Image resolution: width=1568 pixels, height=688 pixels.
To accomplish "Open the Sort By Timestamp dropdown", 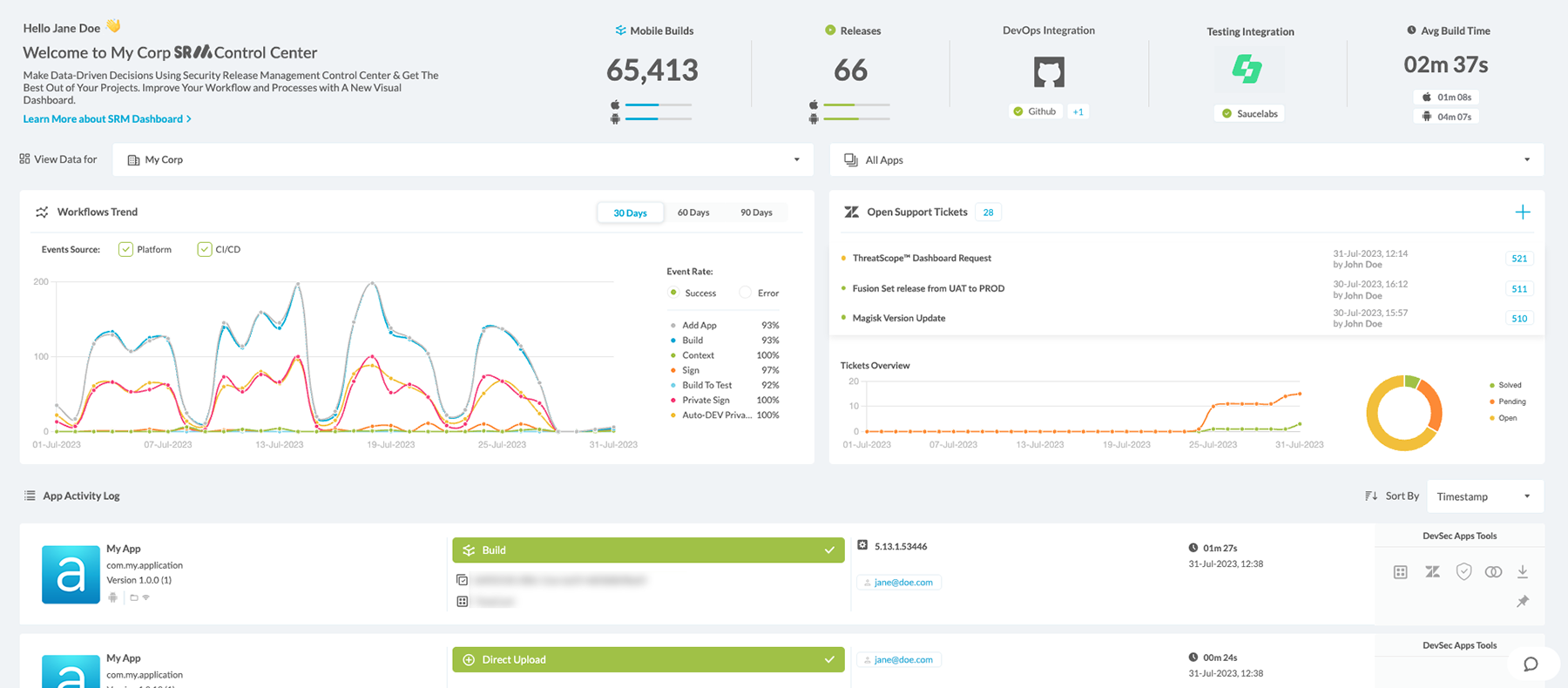I will point(1483,496).
